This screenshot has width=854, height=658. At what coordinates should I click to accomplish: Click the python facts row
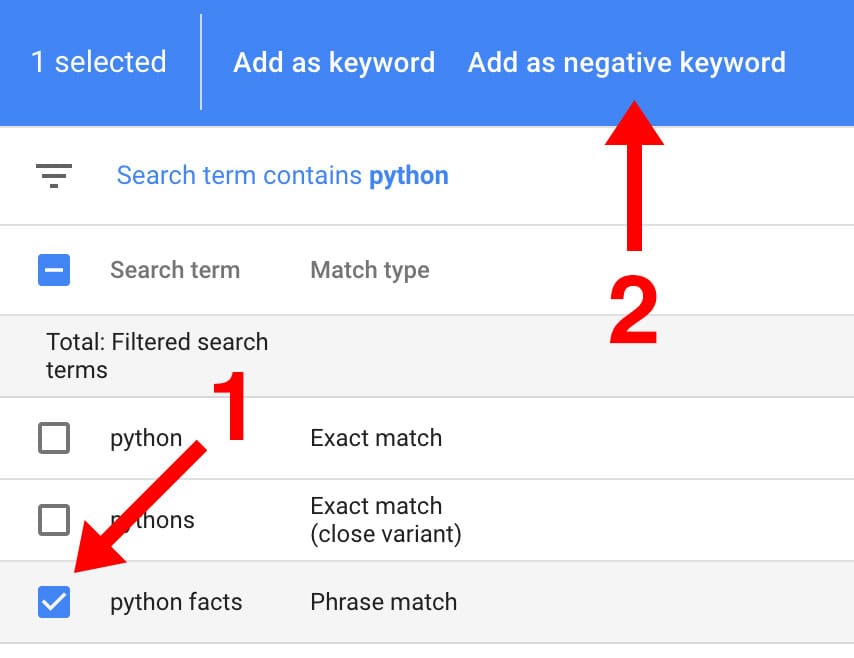coord(176,602)
